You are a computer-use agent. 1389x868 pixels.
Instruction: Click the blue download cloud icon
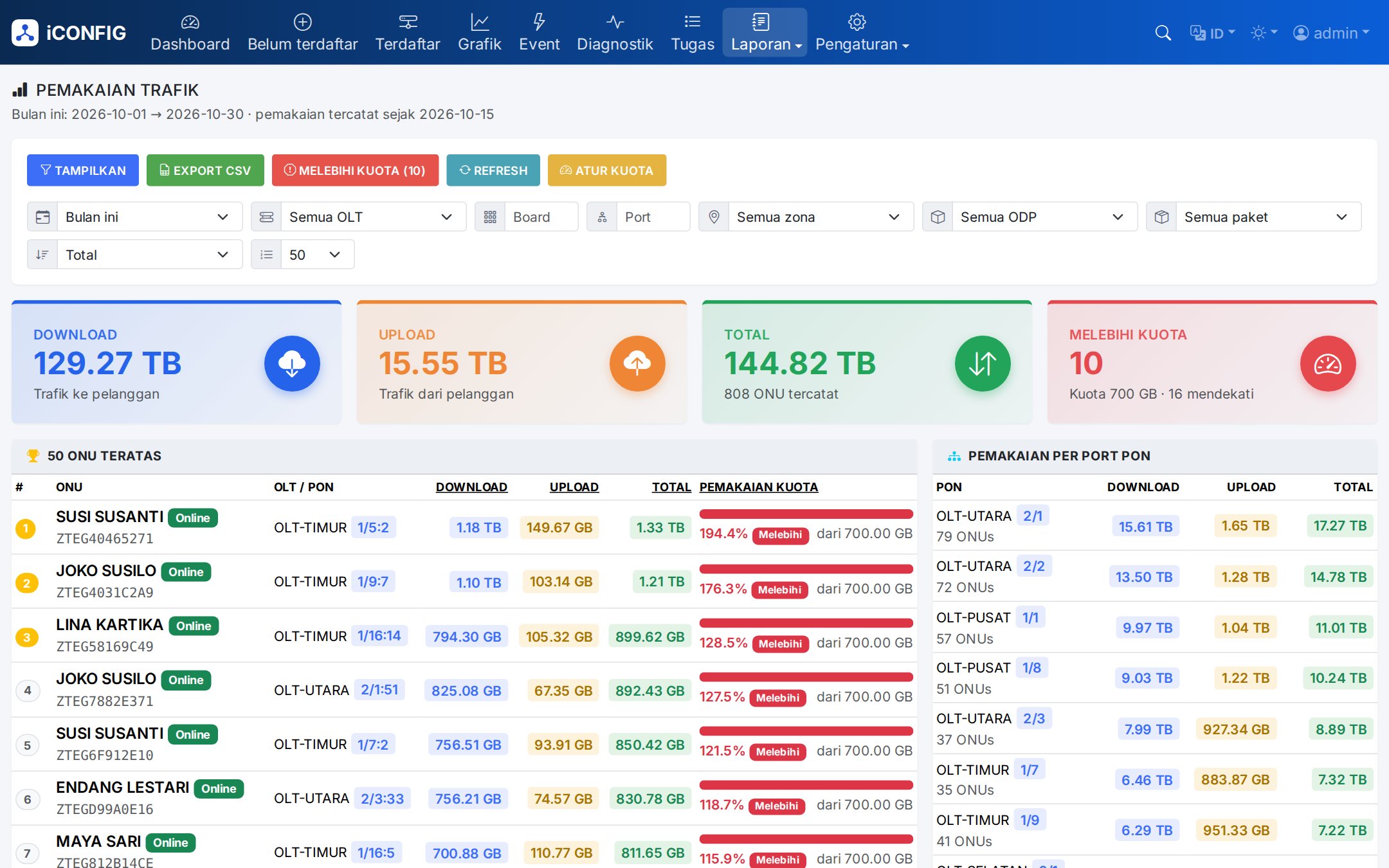pos(292,363)
